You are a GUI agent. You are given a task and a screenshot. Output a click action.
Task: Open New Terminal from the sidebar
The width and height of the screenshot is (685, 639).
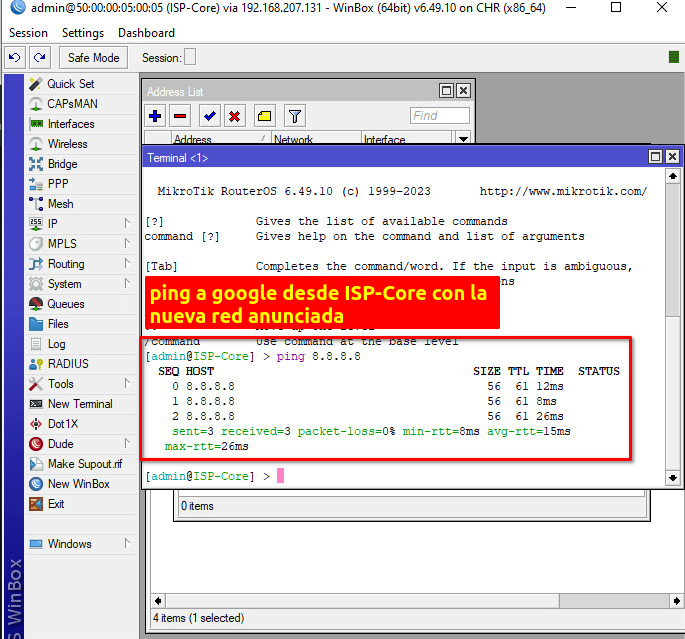click(79, 404)
